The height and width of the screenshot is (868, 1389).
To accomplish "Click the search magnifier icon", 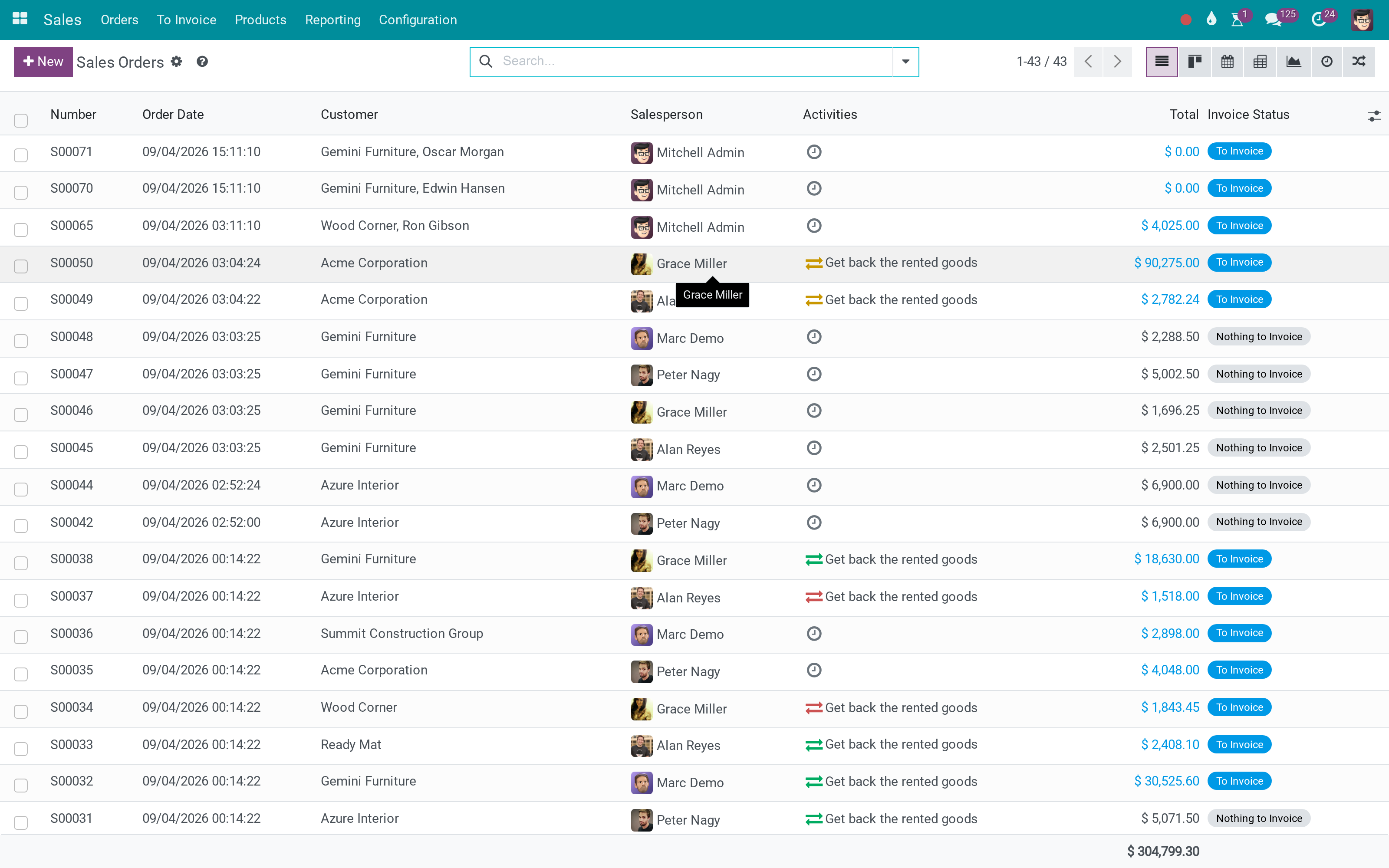I will click(486, 62).
